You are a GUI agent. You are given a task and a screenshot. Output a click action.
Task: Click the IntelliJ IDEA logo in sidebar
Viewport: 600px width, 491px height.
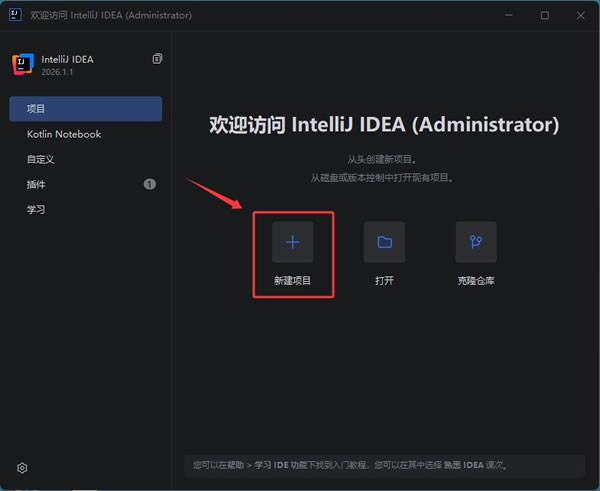coord(23,64)
